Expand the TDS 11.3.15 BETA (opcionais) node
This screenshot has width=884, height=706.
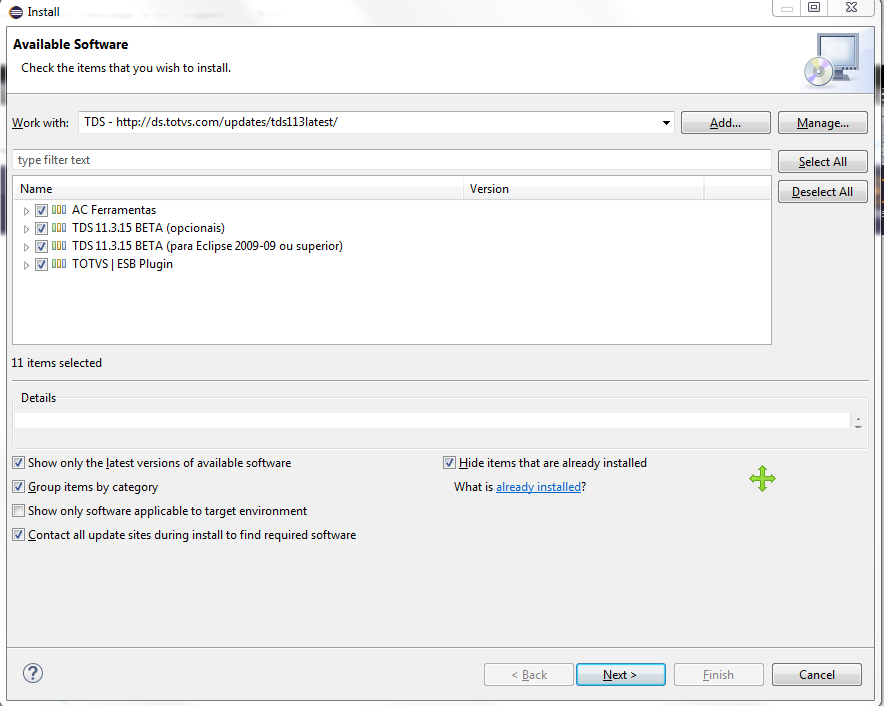click(x=26, y=229)
